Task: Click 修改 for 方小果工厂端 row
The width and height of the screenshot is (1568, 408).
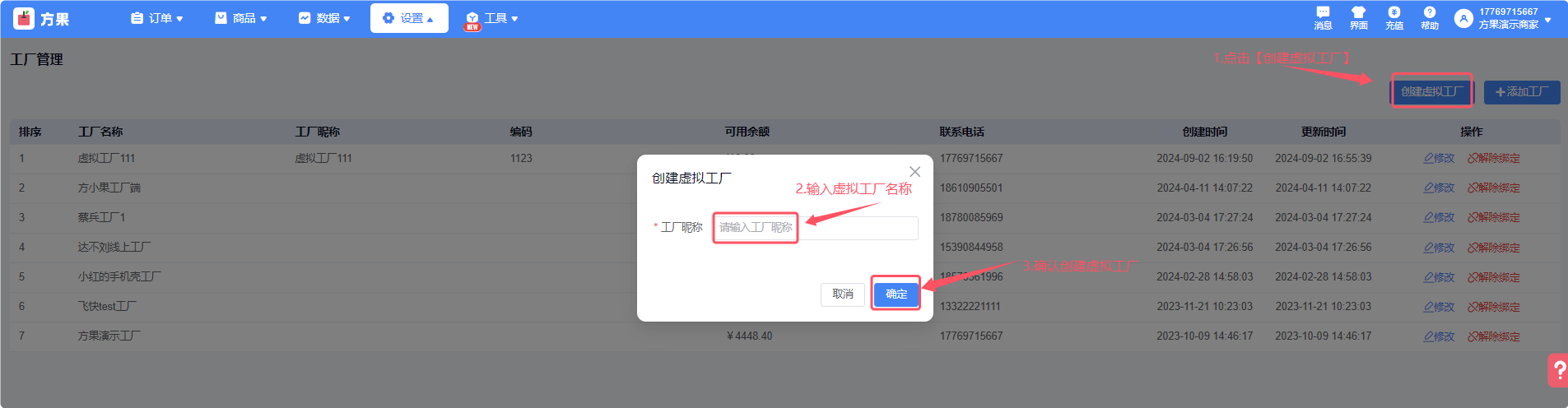Action: [x=1439, y=188]
